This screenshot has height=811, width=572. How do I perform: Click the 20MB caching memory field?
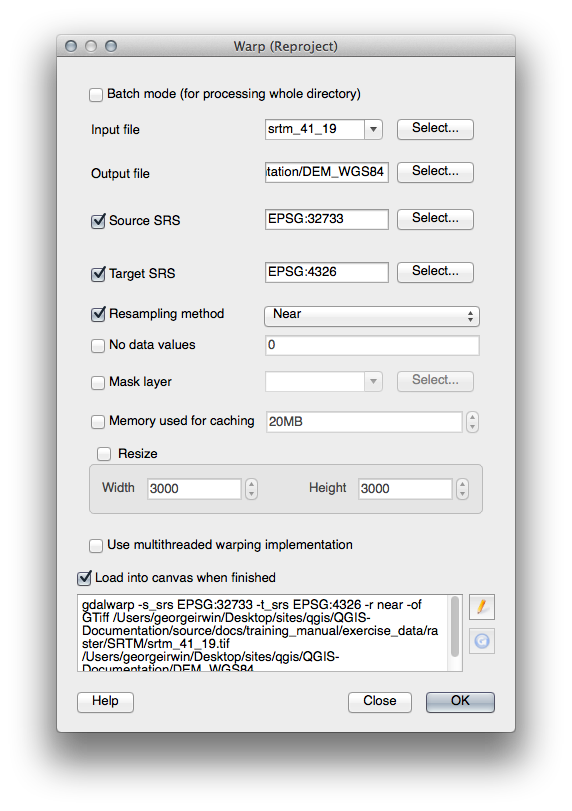coord(364,422)
